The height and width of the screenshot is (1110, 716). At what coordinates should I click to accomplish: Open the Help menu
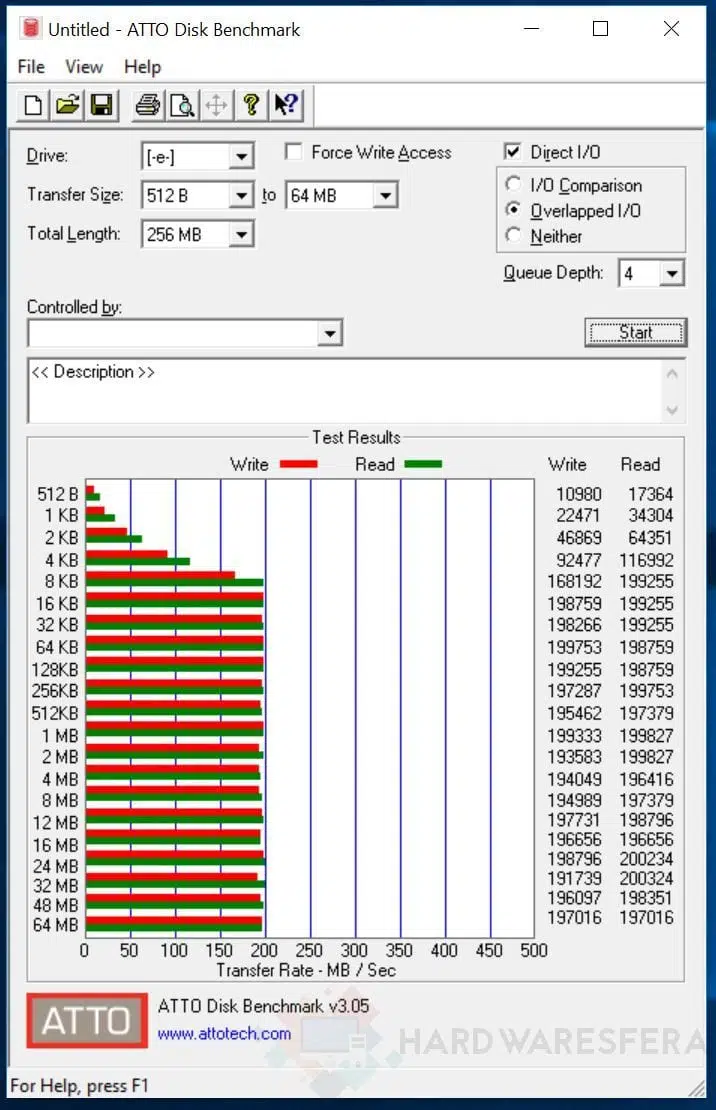[142, 67]
